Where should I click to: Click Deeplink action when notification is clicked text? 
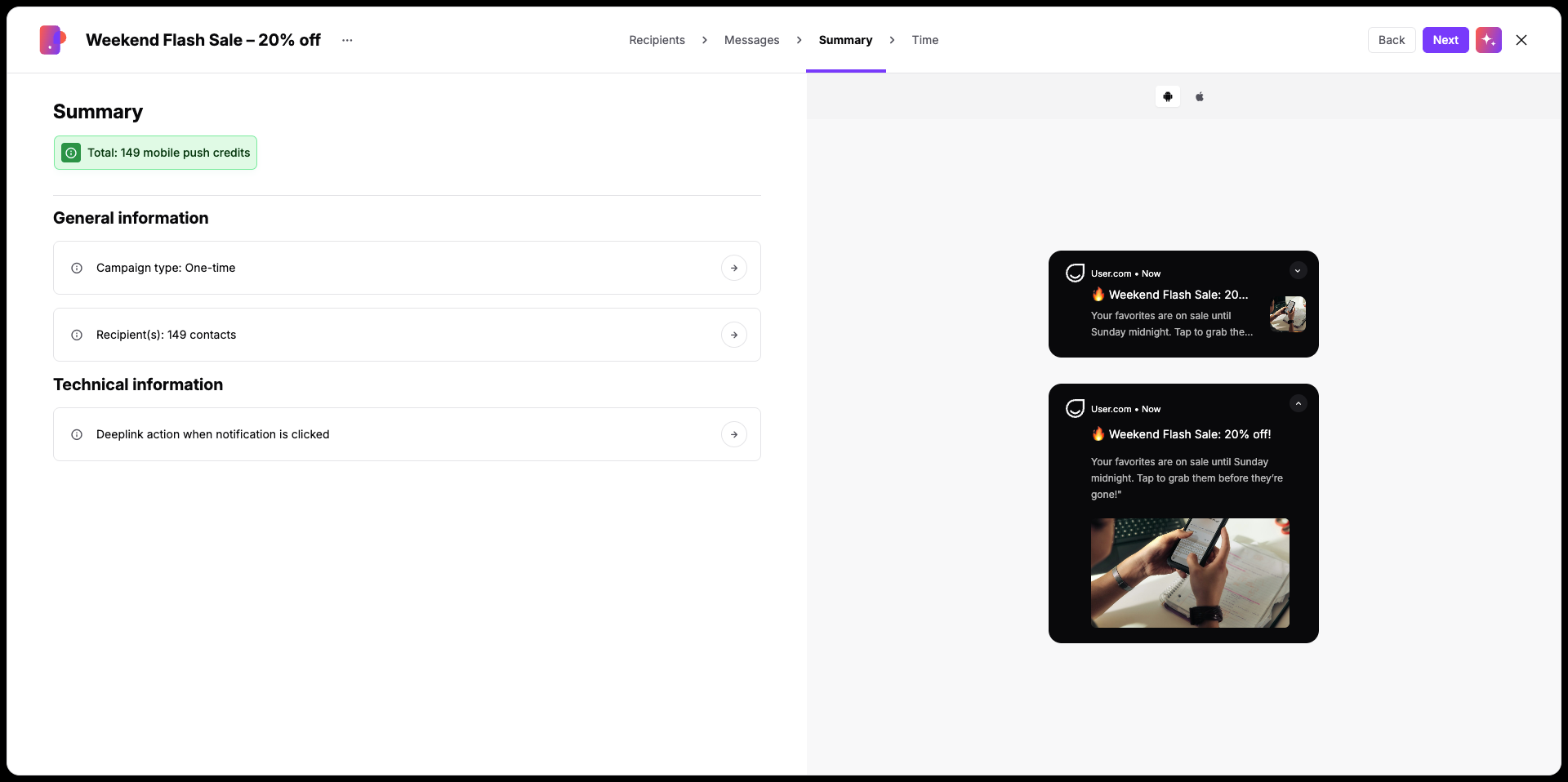[212, 434]
